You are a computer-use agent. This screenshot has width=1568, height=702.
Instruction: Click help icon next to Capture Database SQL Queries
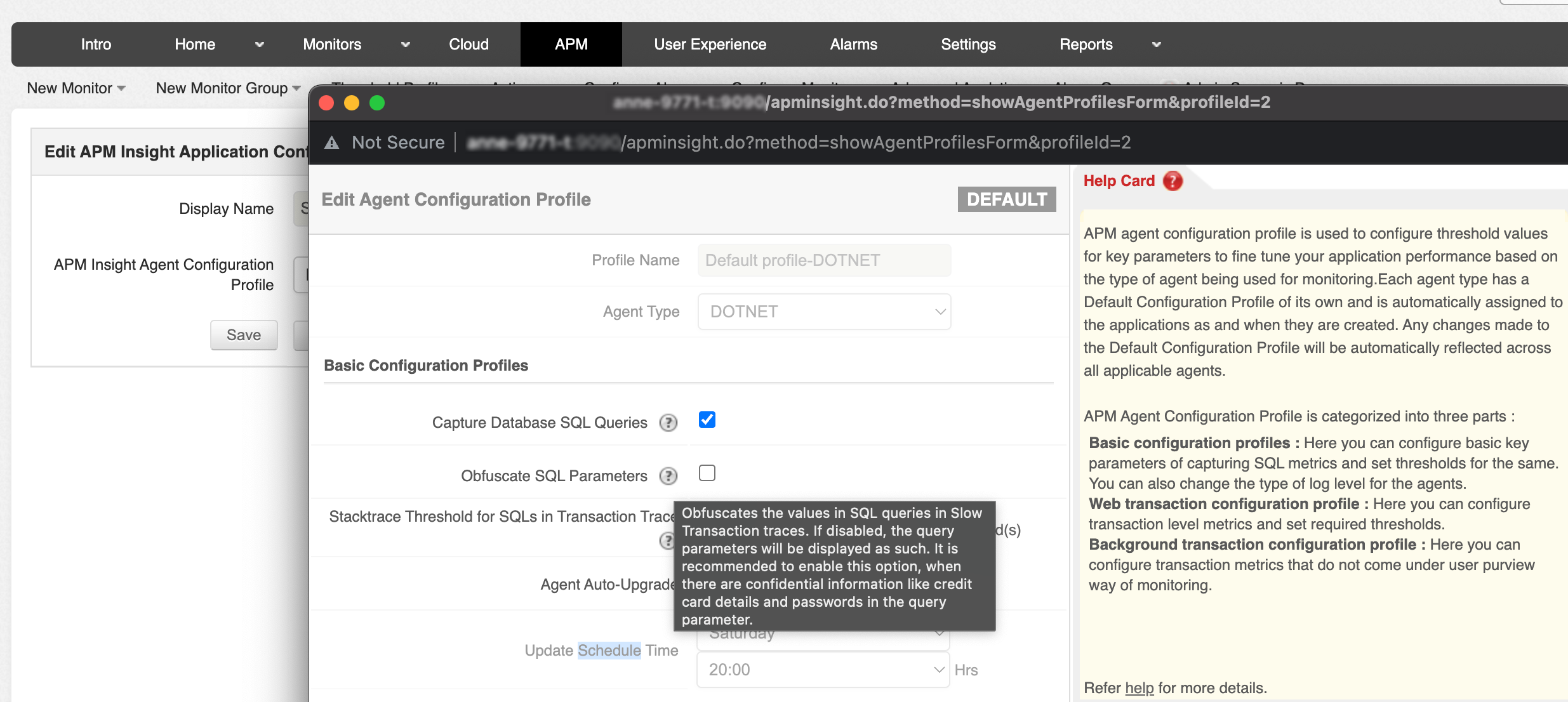click(x=668, y=423)
